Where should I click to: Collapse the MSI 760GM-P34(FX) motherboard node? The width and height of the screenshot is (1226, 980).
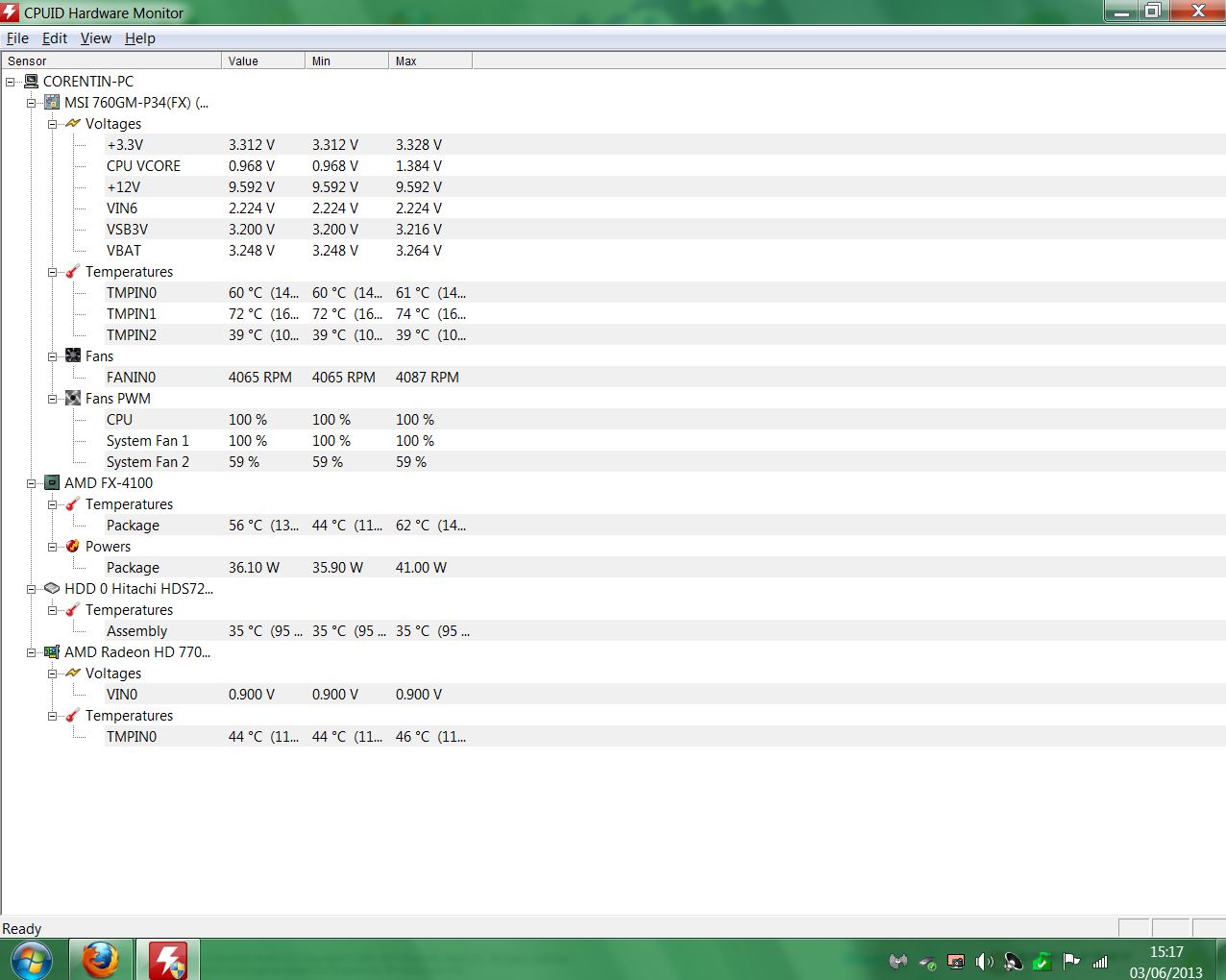[32, 103]
